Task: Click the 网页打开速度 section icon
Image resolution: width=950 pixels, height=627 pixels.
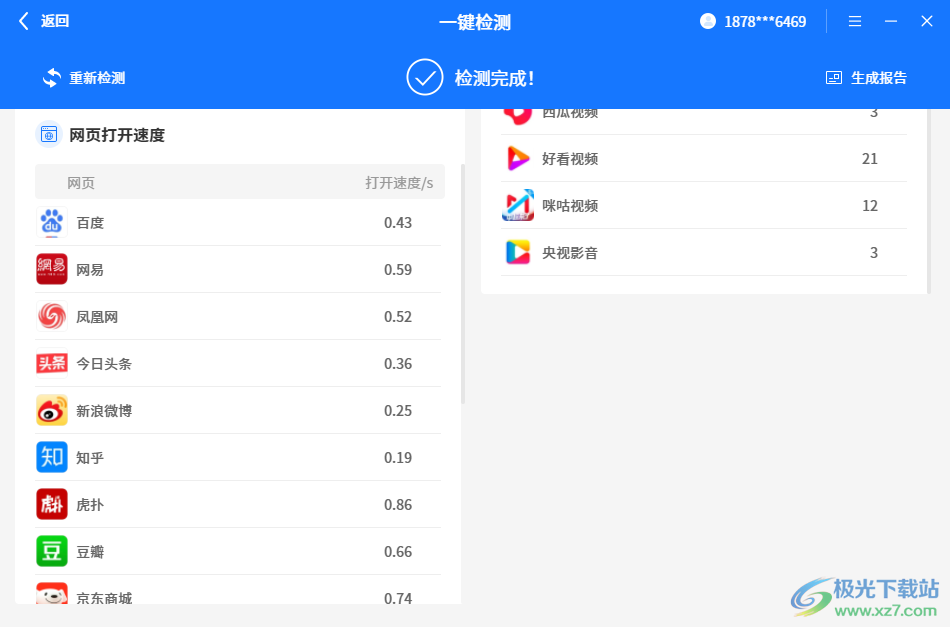Action: point(49,134)
